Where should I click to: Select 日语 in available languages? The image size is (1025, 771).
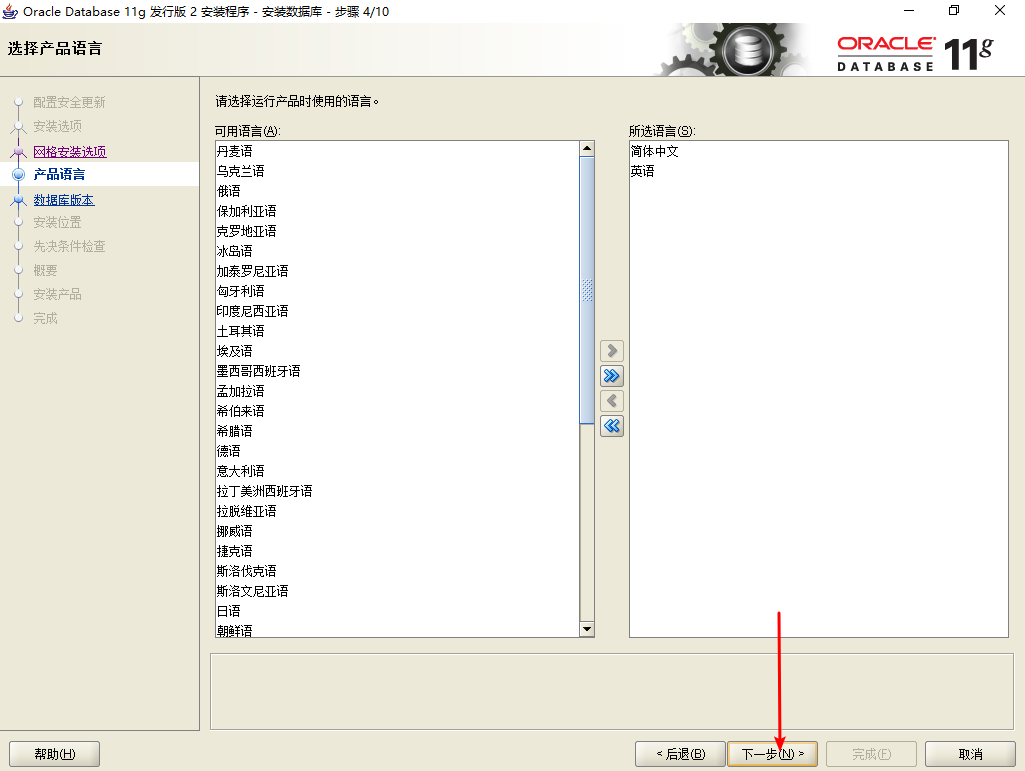[x=397, y=611]
